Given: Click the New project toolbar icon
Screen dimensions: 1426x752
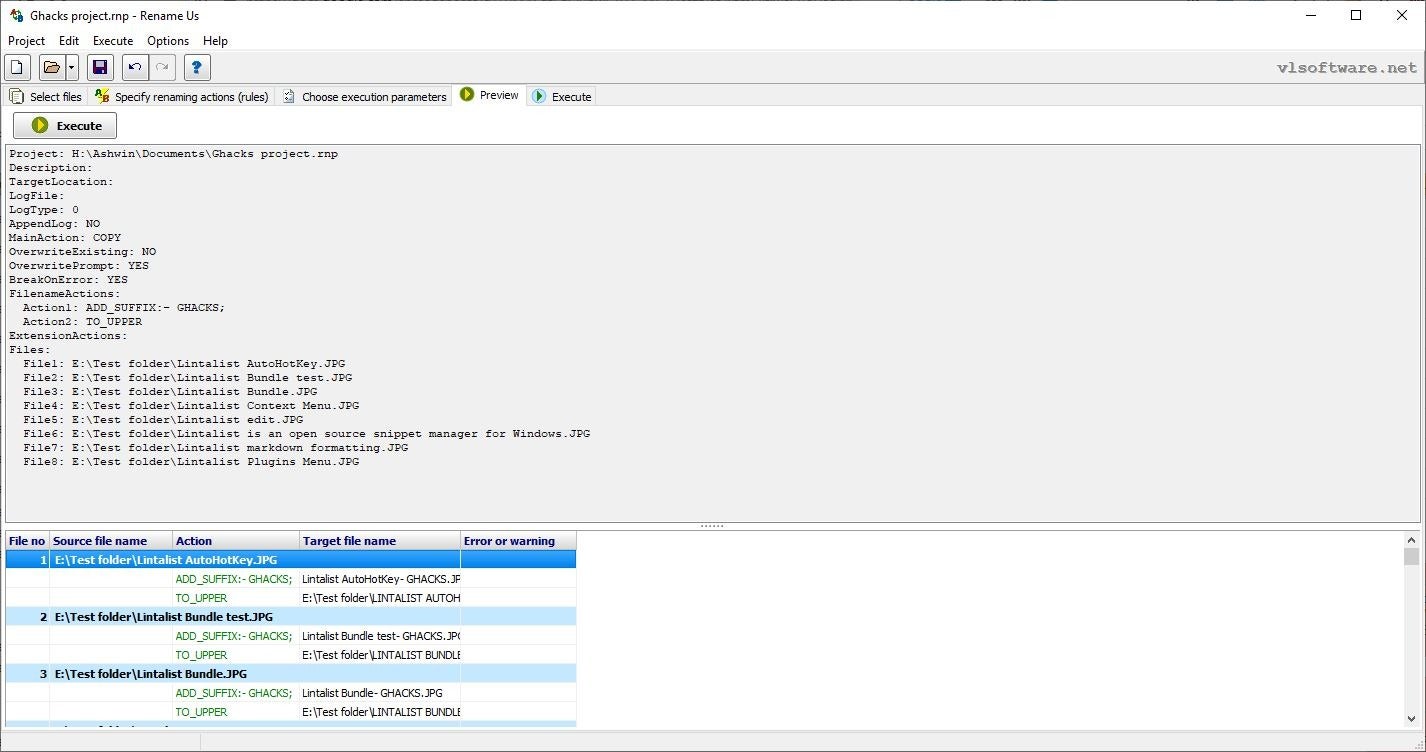Looking at the screenshot, I should click(x=17, y=68).
